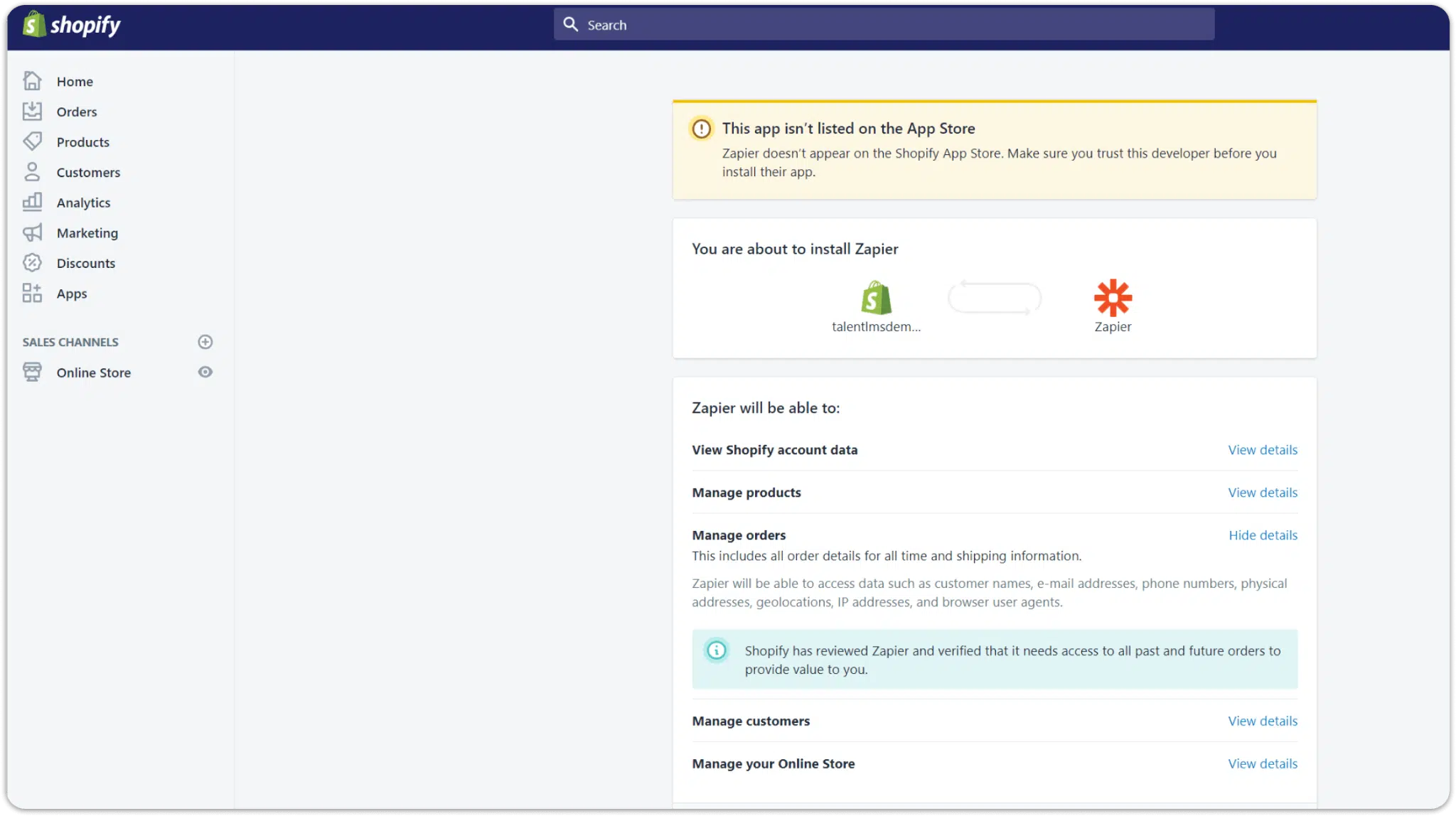
Task: Click into the top Search field
Action: [x=884, y=25]
